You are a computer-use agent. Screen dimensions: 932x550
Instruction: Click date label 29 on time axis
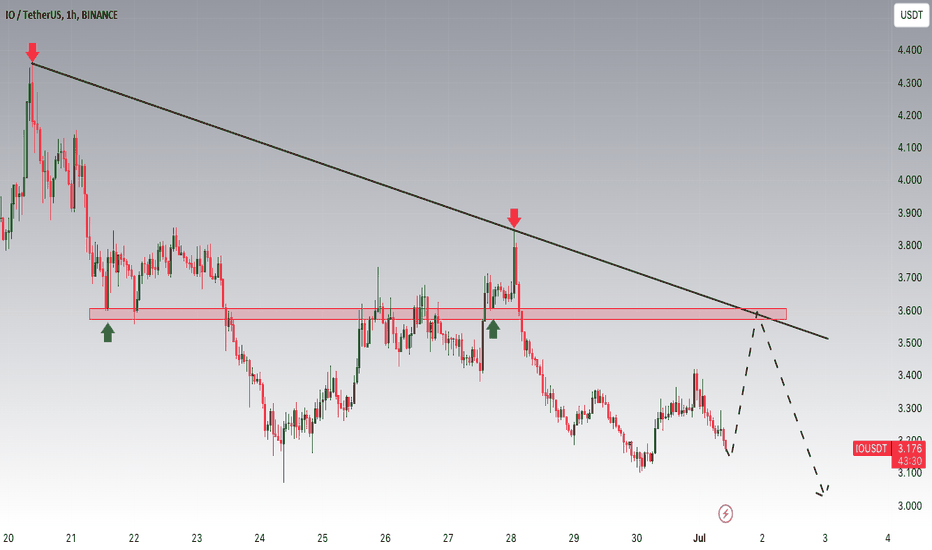pyautogui.click(x=574, y=538)
